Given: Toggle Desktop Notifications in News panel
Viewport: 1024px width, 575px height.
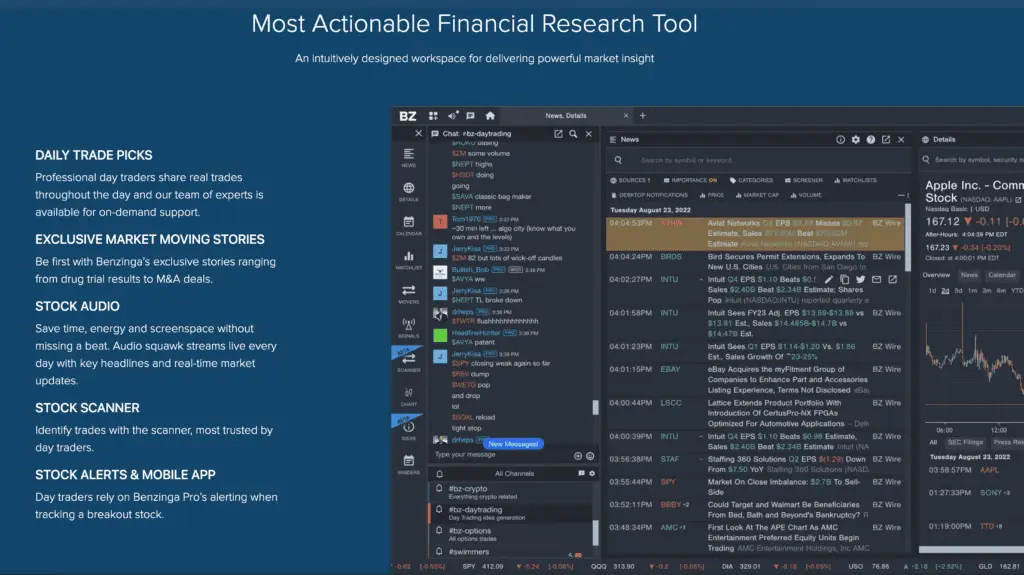Looking at the screenshot, I should pos(649,195).
